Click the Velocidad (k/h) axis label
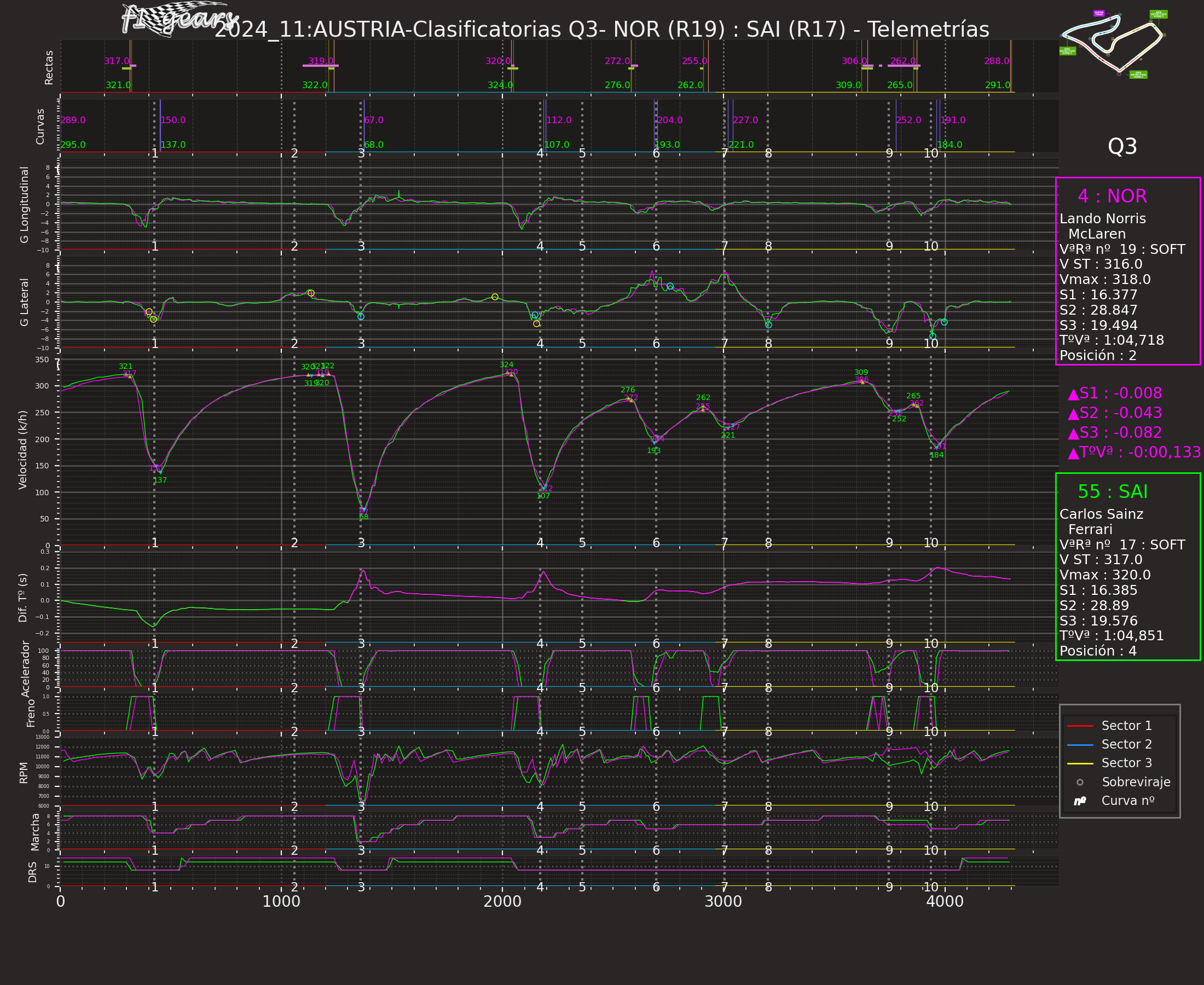1204x985 pixels. [x=22, y=450]
